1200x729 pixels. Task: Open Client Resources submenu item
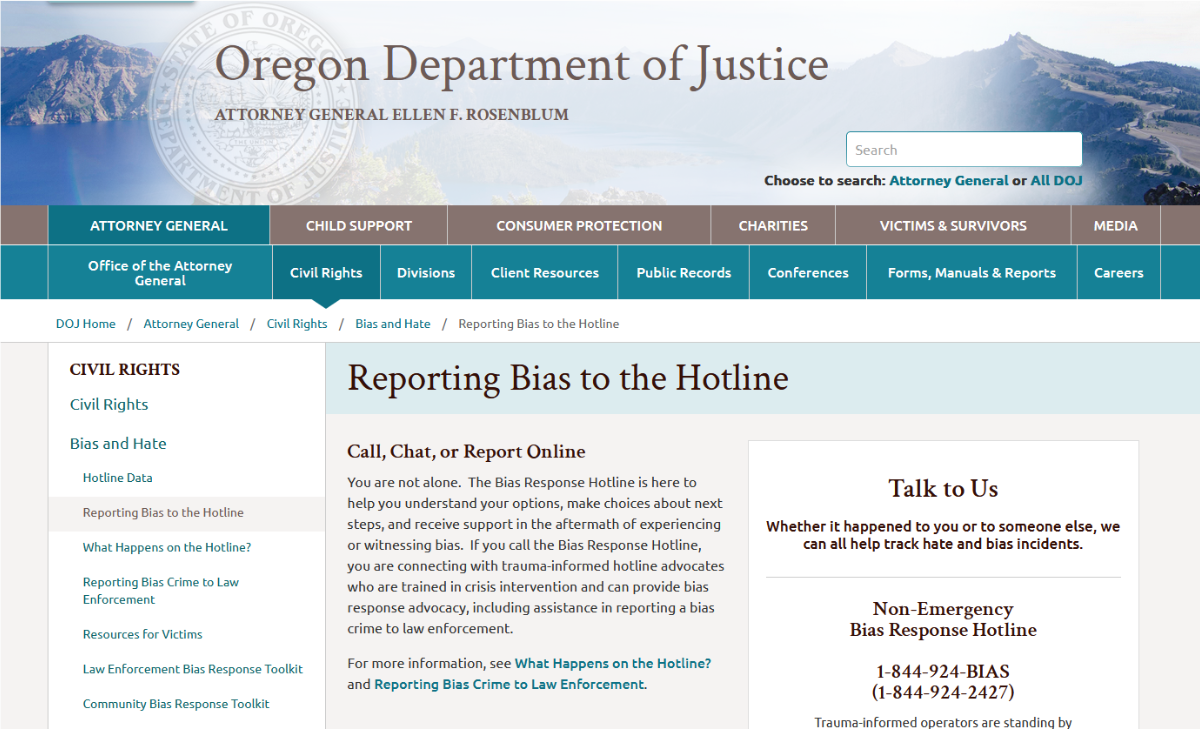click(x=545, y=273)
